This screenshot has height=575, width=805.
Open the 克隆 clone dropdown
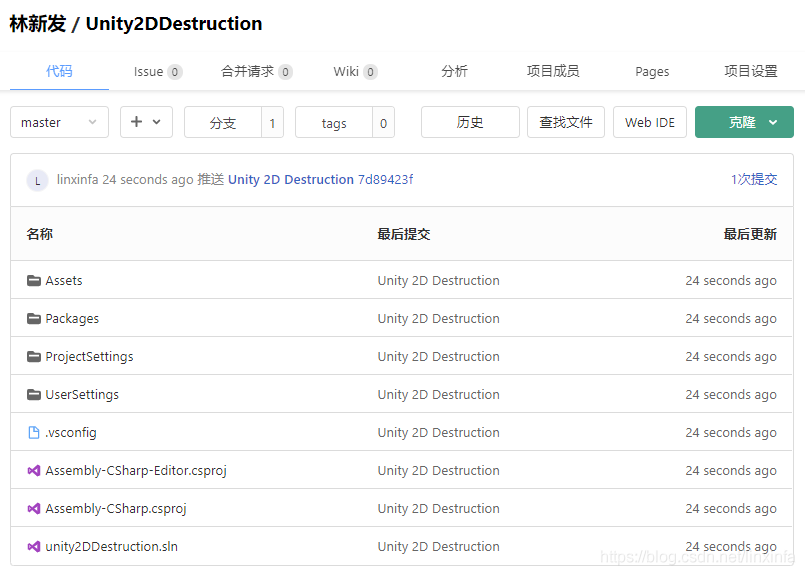tap(744, 122)
